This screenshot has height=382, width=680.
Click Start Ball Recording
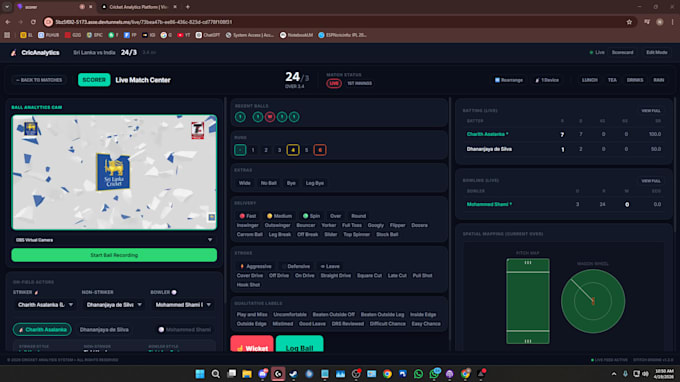pos(114,255)
